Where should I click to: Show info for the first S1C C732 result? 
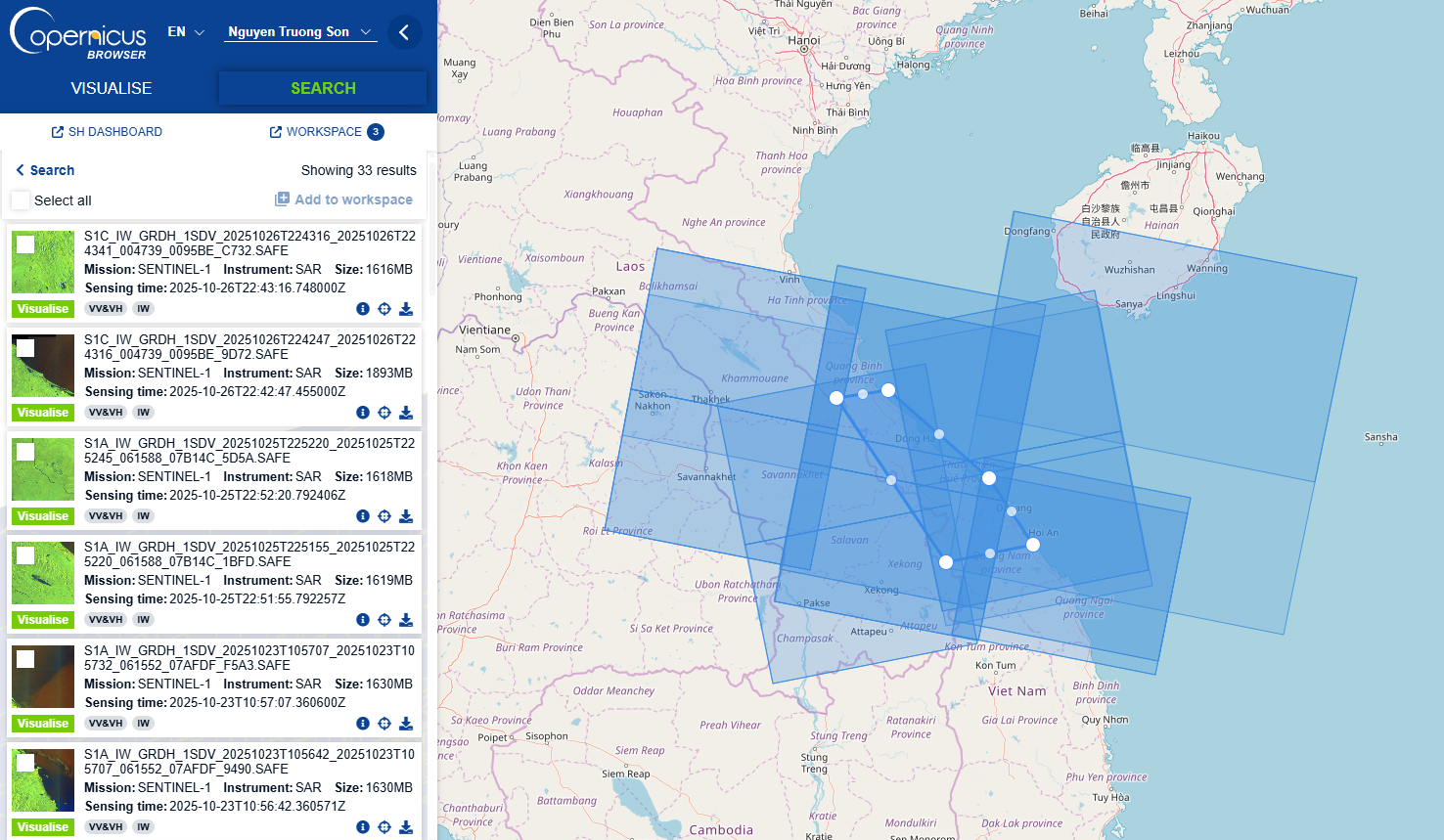click(363, 309)
